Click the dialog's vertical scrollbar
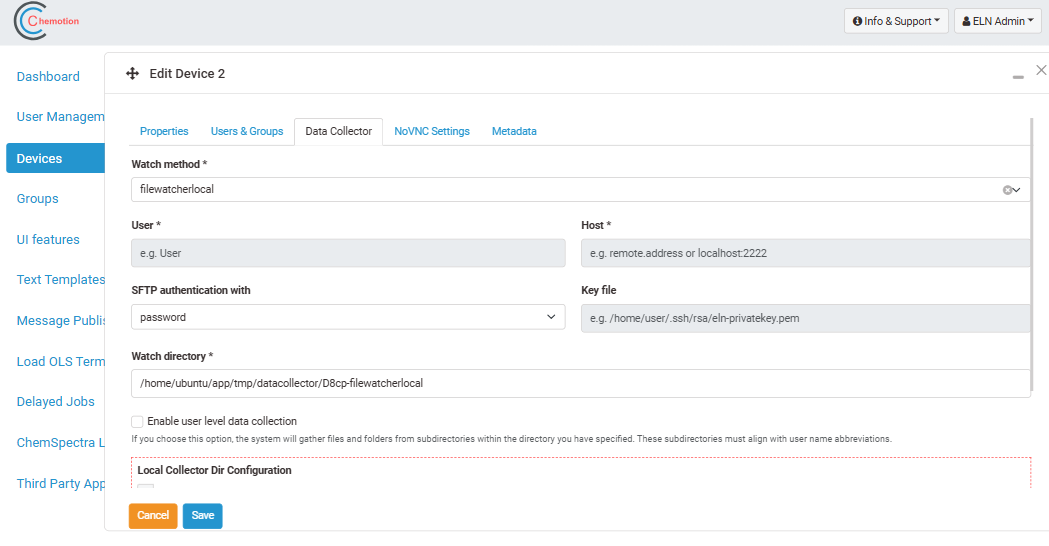The image size is (1049, 546). click(1033, 250)
